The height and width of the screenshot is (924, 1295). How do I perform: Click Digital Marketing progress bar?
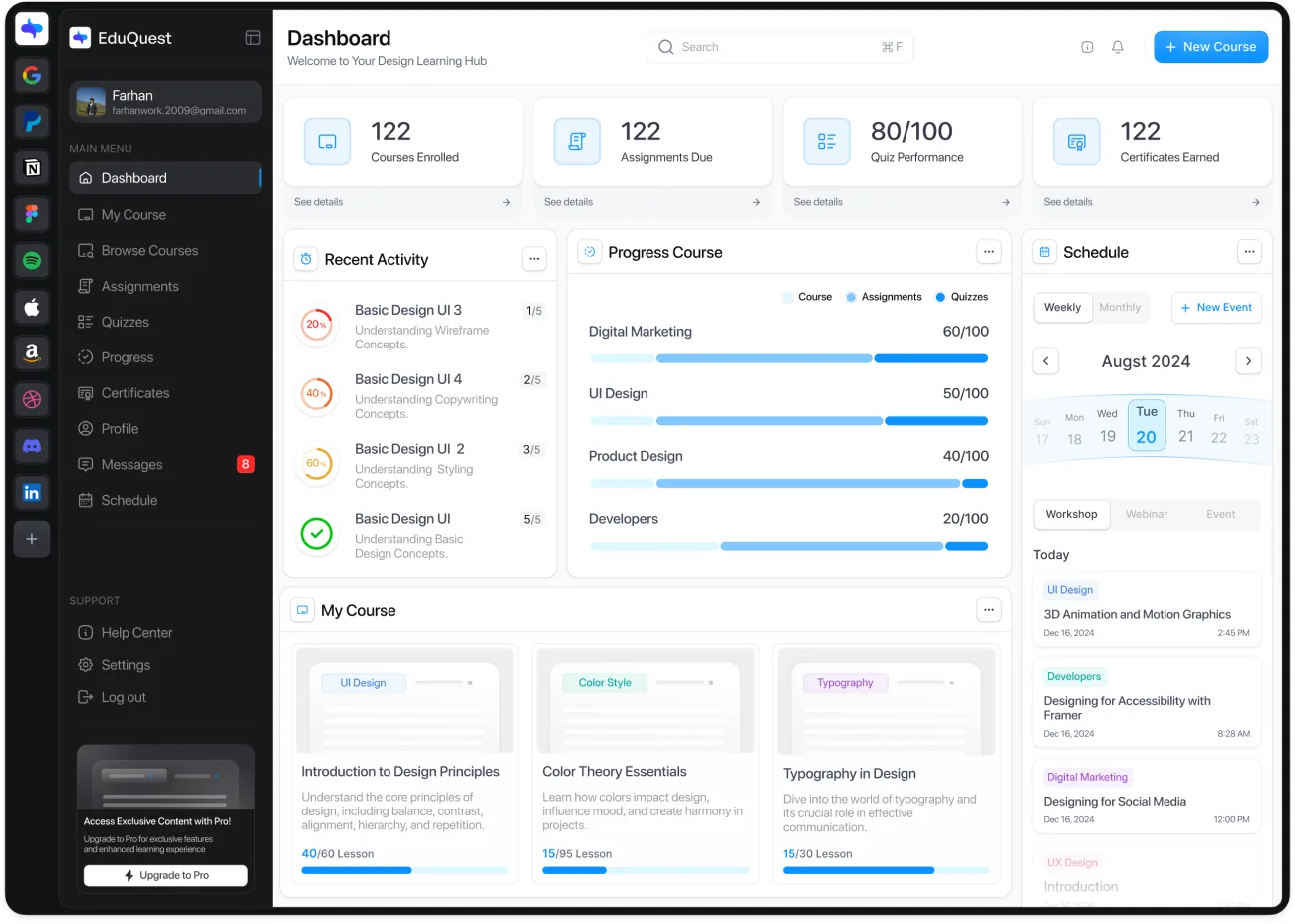click(x=789, y=358)
